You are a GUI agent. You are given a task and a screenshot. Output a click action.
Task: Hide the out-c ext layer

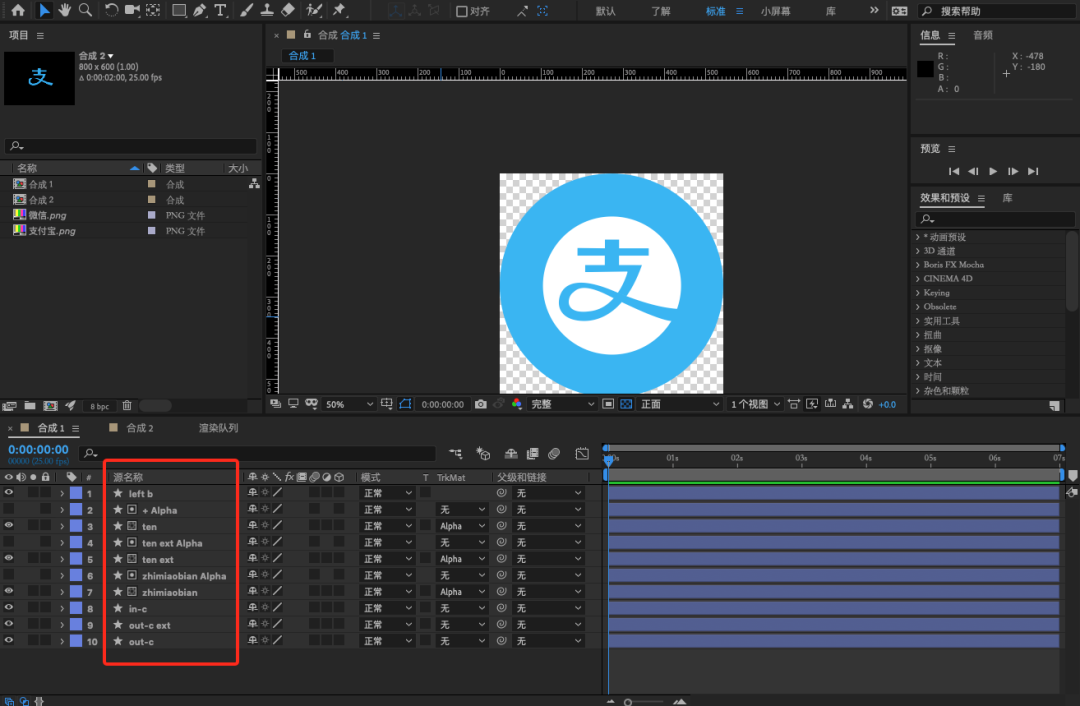(x=9, y=624)
